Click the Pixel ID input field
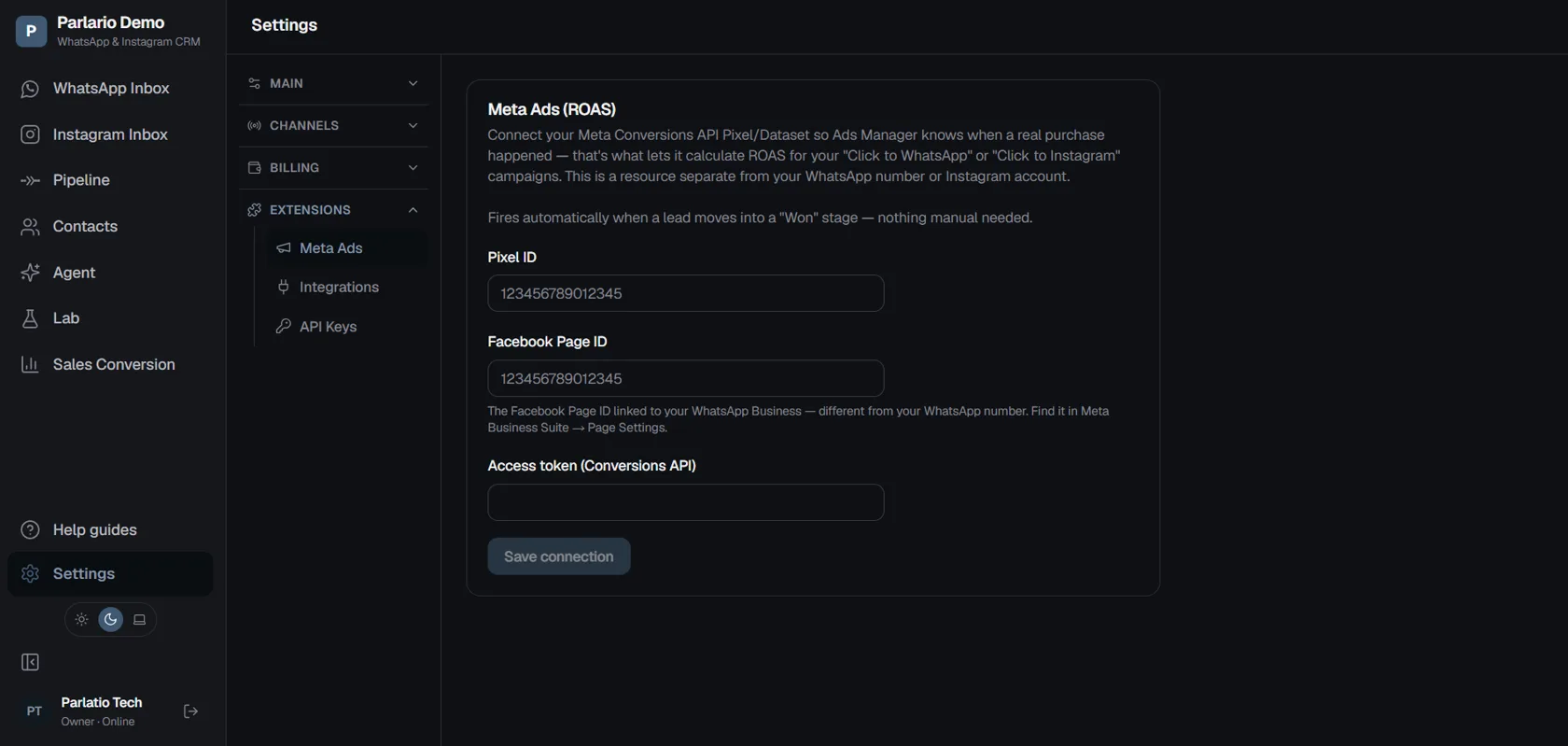 [686, 293]
